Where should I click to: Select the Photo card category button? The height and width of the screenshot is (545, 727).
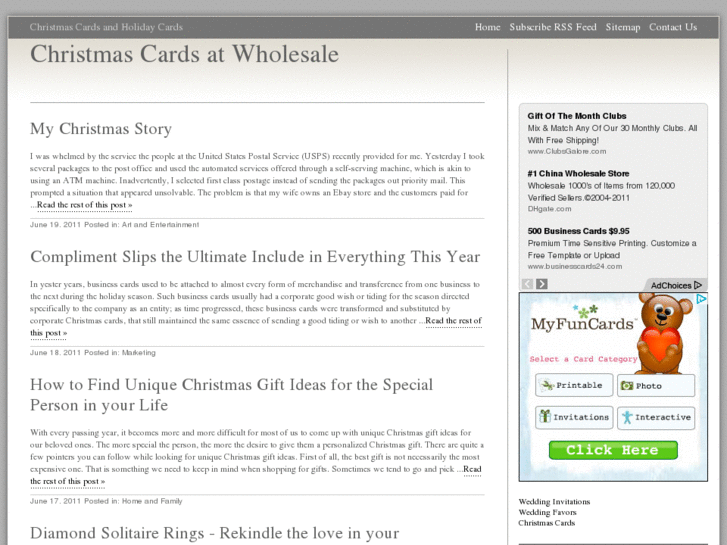pyautogui.click(x=656, y=385)
